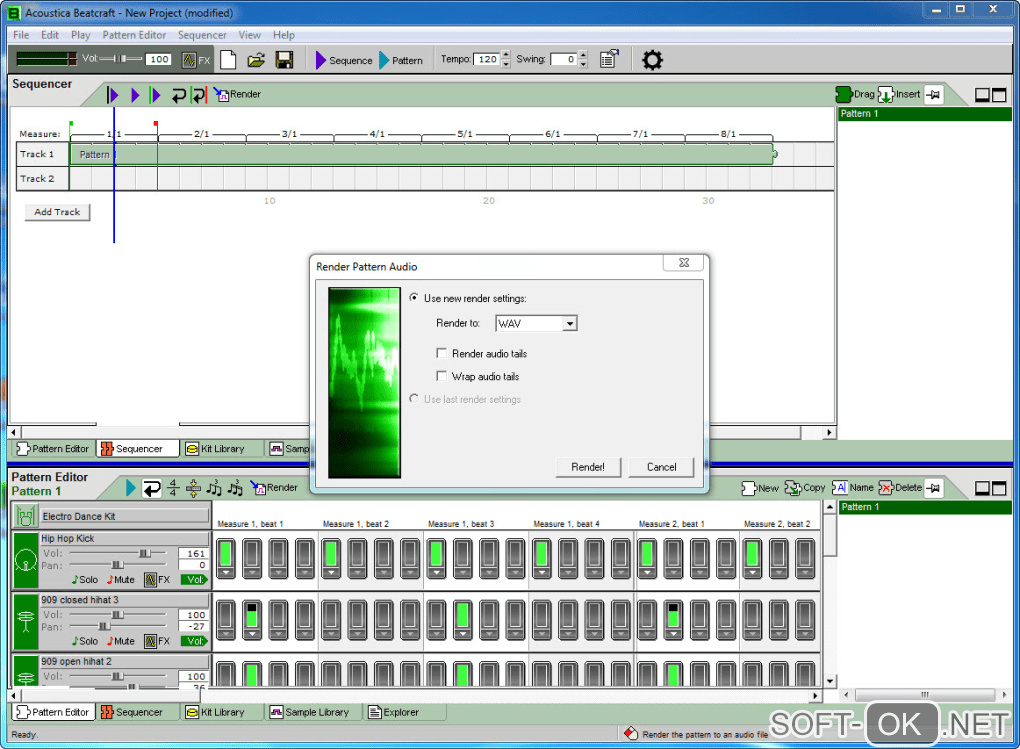This screenshot has width=1020, height=749.
Task: Open Electro Dance Kit name selector
Action: [125, 517]
